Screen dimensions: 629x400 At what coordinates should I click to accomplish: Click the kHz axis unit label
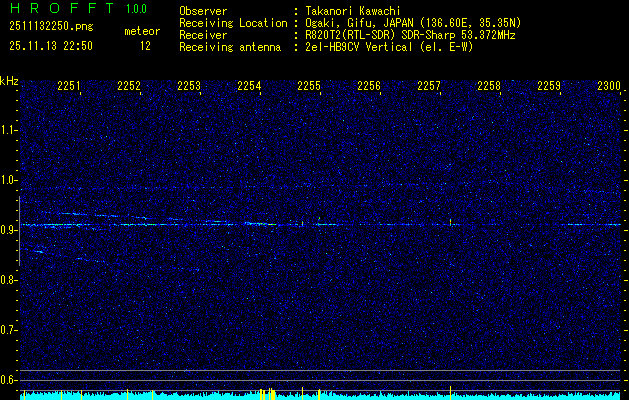click(9, 80)
